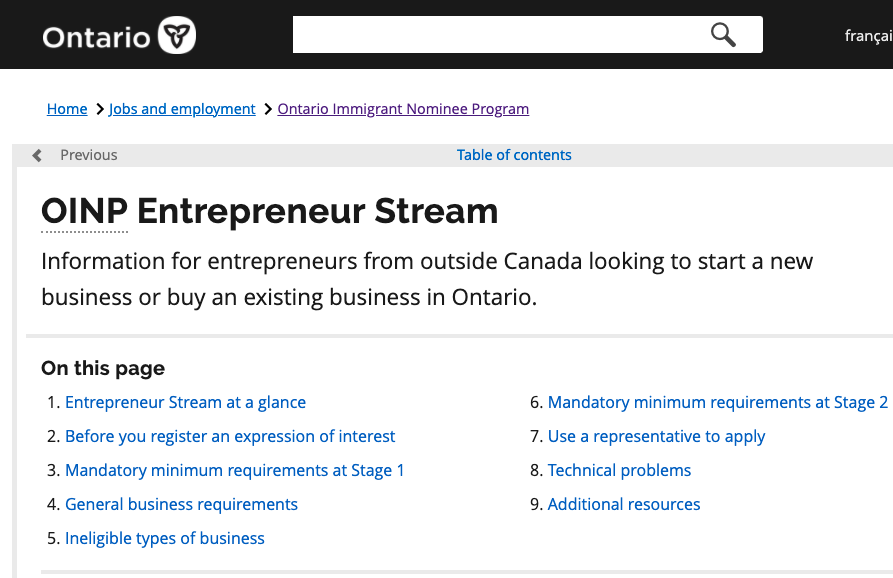893x578 pixels.
Task: Open Use a representative to apply
Action: [656, 436]
